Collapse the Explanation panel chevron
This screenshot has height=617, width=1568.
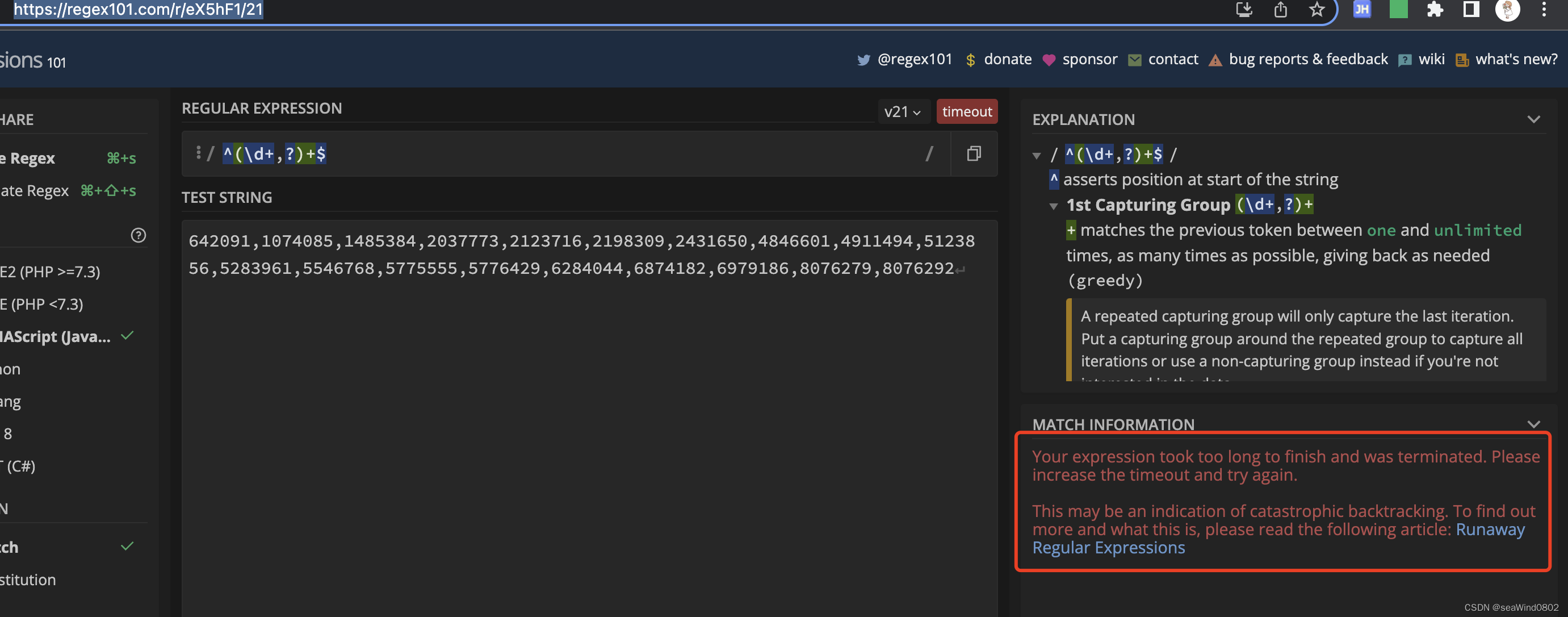(1533, 119)
